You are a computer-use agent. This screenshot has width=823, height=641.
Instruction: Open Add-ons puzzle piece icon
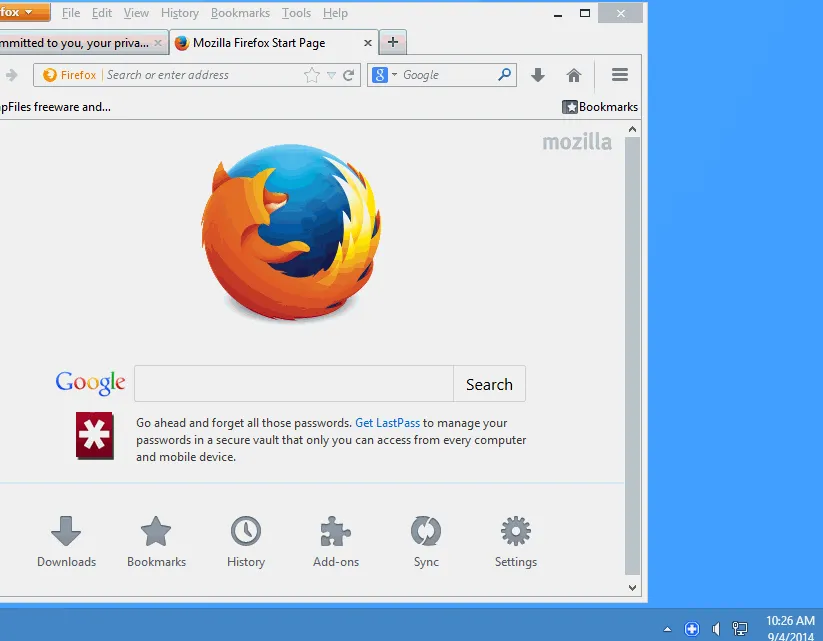(x=336, y=542)
